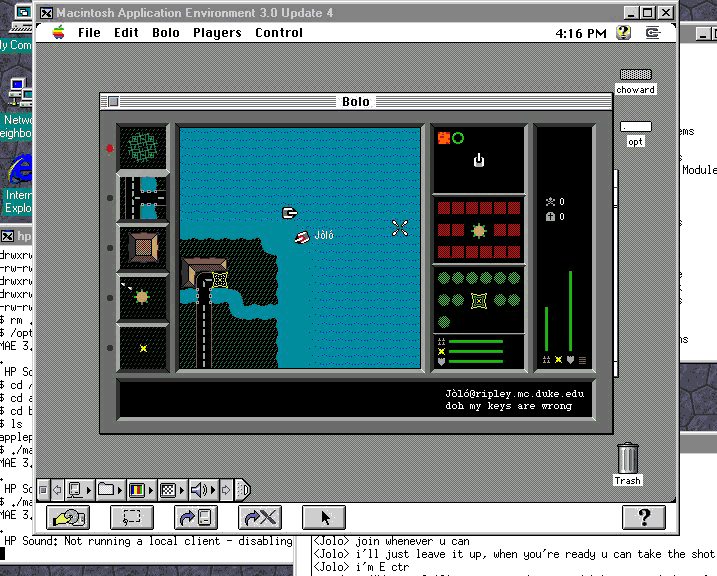Image resolution: width=717 pixels, height=576 pixels.
Task: Toggle the indicator dot beside road tool
Action: tap(110, 198)
